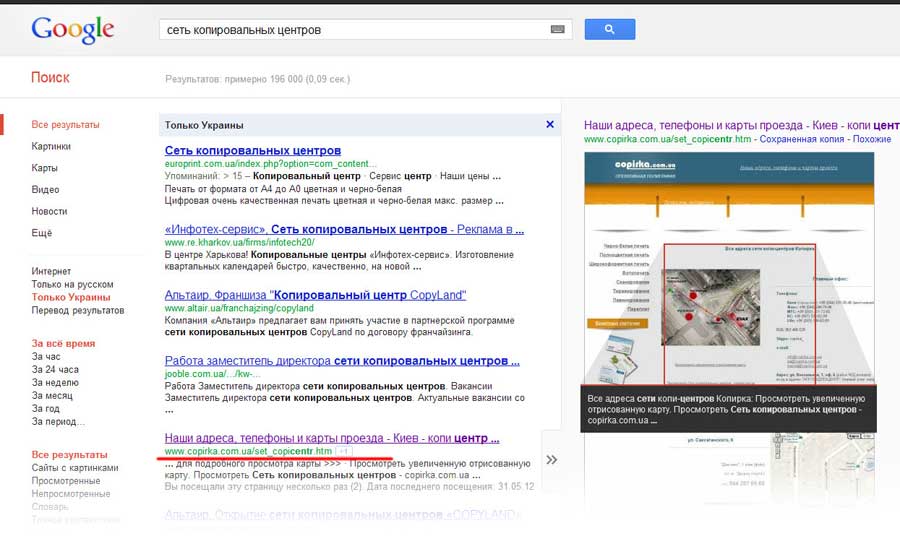The width and height of the screenshot is (900, 536).
Task: Click www.re.kharkov.ua/firms/infotech20/ URL text
Action: click(x=239, y=242)
